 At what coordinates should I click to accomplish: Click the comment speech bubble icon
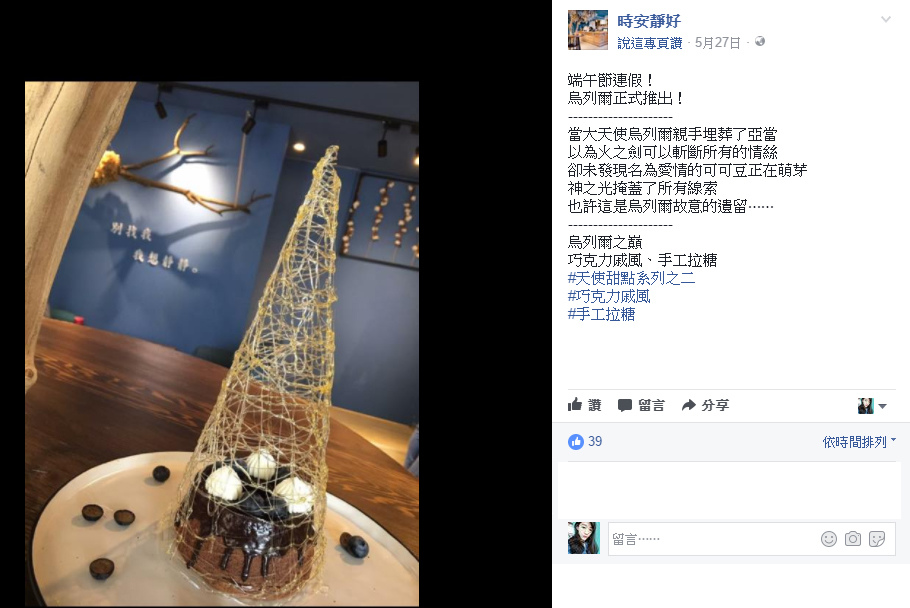[624, 405]
